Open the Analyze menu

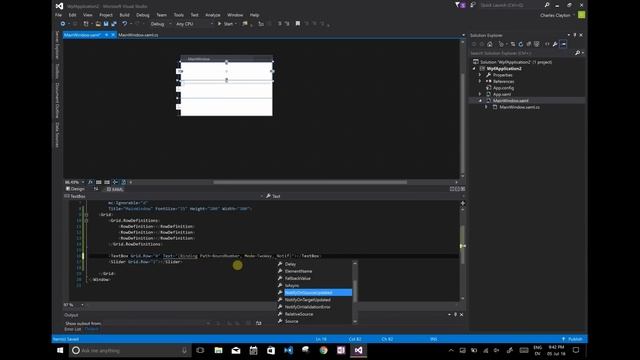pyautogui.click(x=213, y=15)
